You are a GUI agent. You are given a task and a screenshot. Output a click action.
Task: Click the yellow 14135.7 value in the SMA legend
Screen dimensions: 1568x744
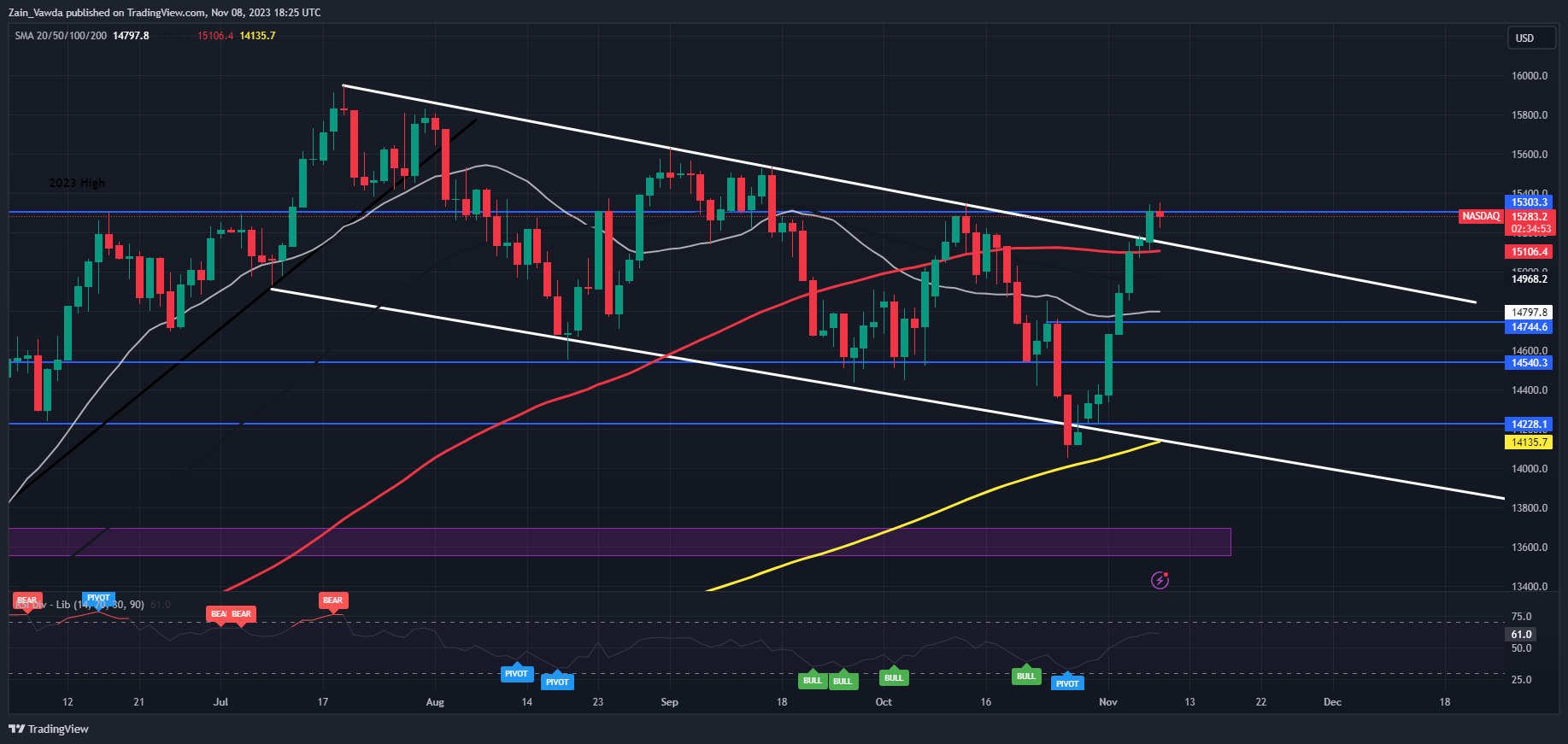(x=257, y=36)
